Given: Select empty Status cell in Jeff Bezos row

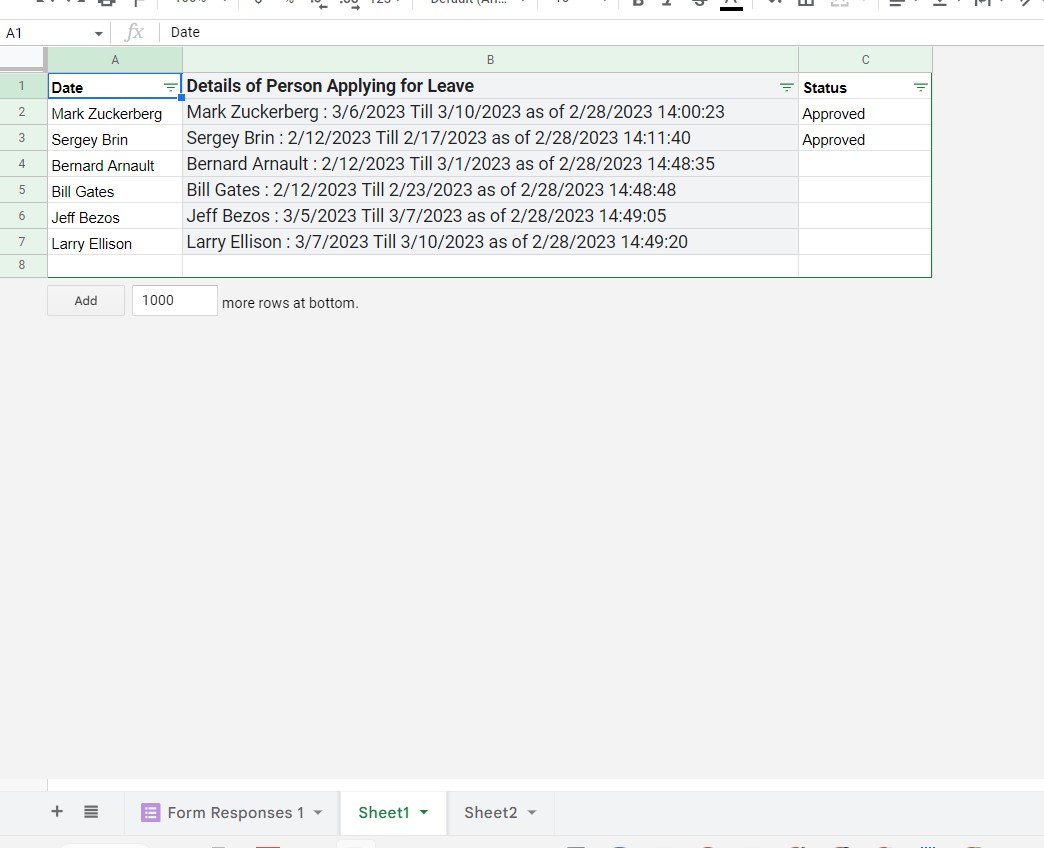Looking at the screenshot, I should pos(864,216).
